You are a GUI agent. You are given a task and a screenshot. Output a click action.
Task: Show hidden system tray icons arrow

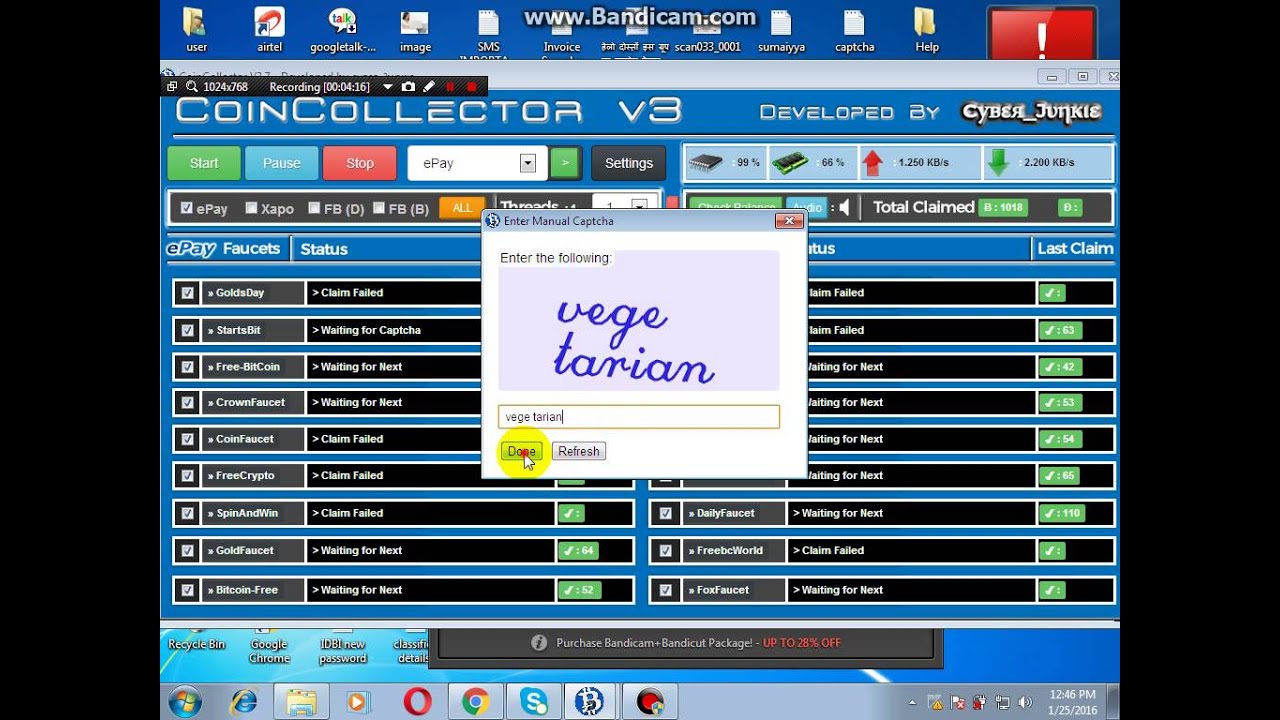[x=912, y=702]
